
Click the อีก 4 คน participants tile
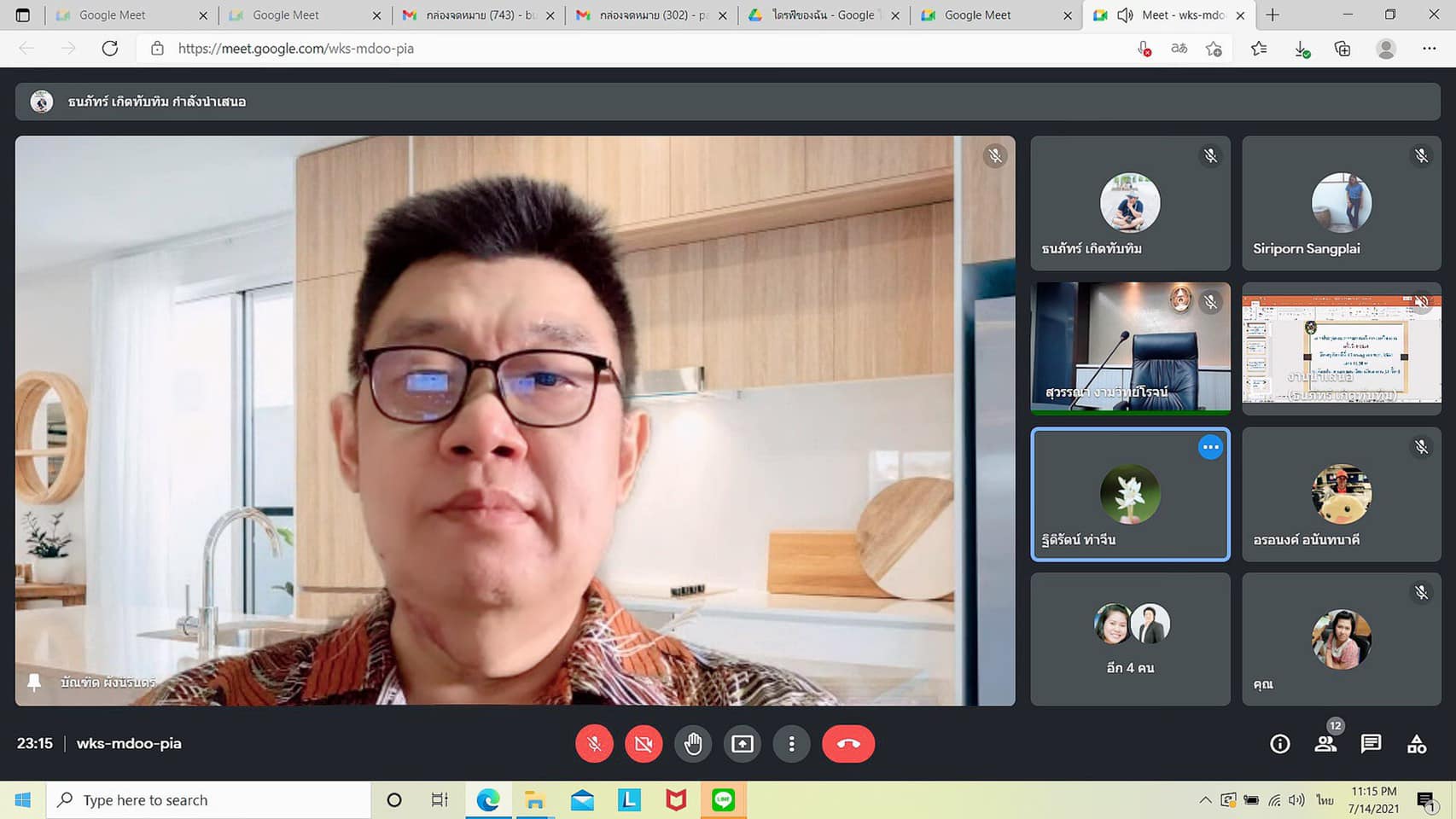(1130, 639)
